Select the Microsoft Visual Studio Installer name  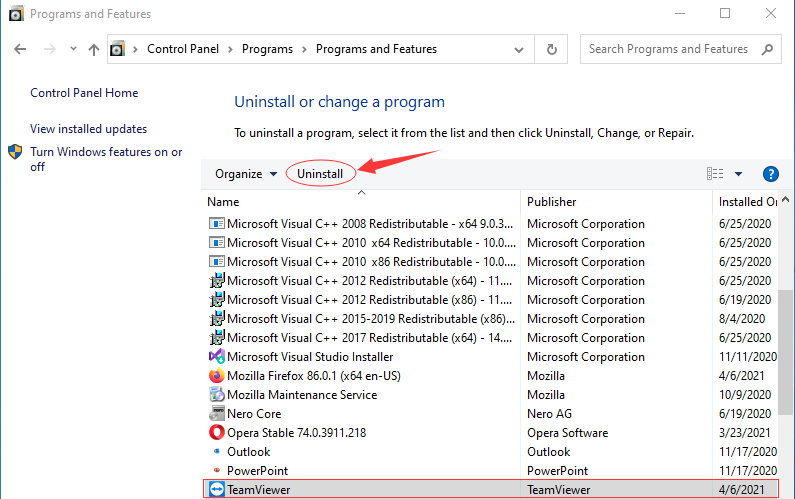[x=310, y=357]
